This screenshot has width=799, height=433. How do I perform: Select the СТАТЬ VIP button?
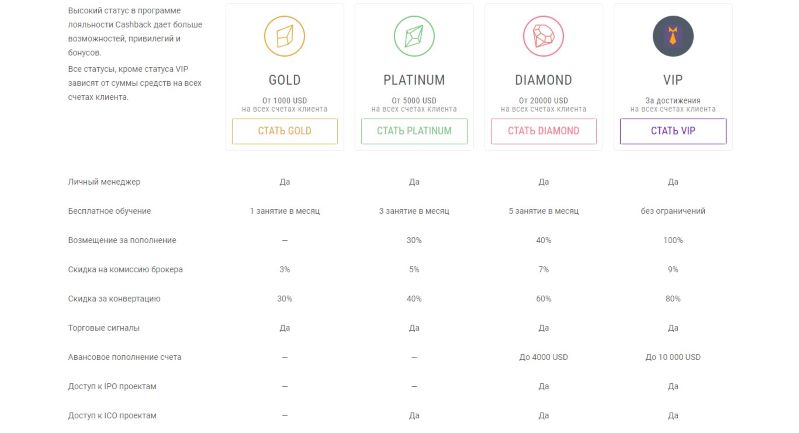(x=672, y=131)
